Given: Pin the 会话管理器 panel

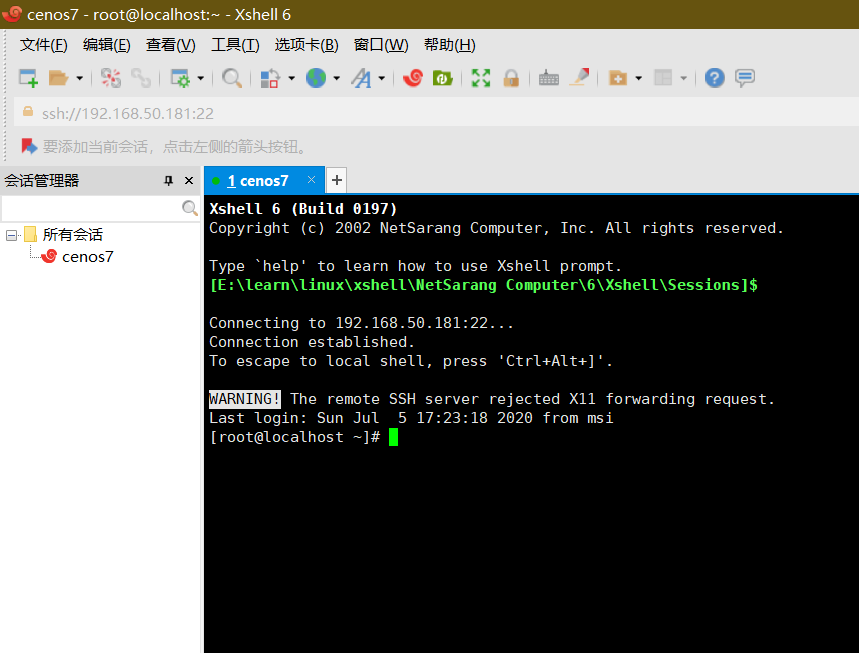Looking at the screenshot, I should coord(169,180).
